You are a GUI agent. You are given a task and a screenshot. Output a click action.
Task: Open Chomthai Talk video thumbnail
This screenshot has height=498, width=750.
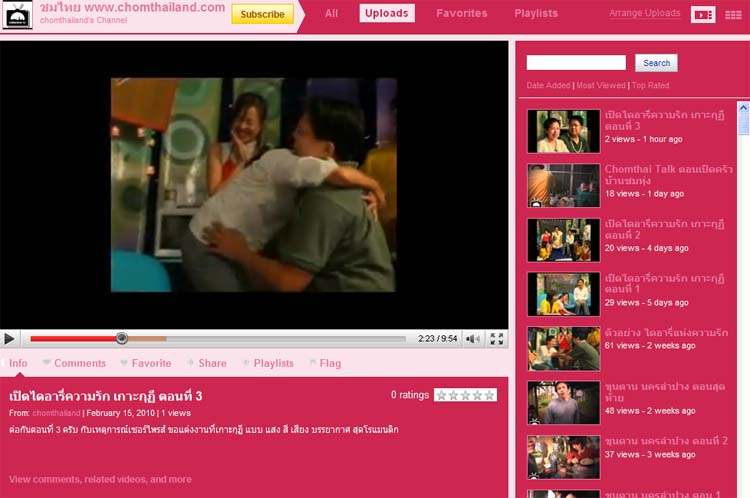563,185
